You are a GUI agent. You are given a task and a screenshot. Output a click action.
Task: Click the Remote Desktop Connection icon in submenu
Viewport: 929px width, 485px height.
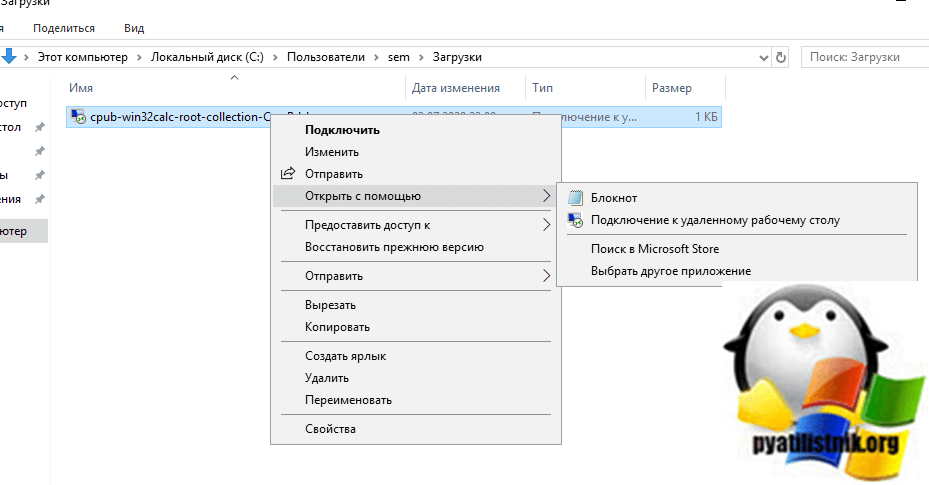coord(574,220)
